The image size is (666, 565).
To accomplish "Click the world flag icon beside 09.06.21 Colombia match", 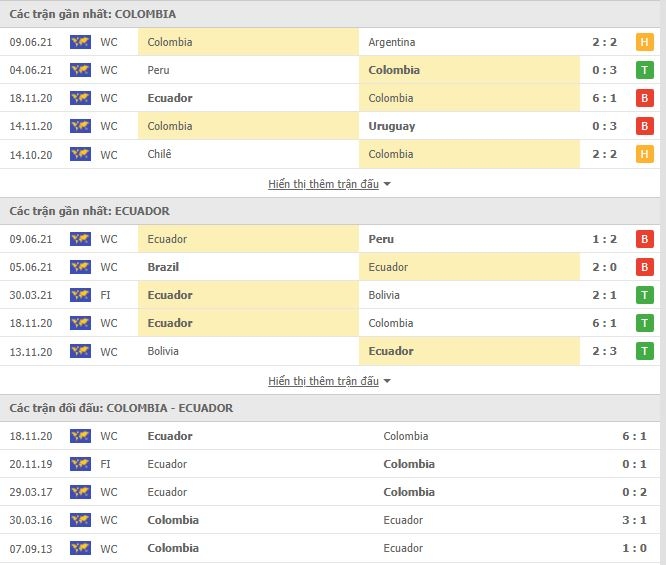I will click(80, 42).
